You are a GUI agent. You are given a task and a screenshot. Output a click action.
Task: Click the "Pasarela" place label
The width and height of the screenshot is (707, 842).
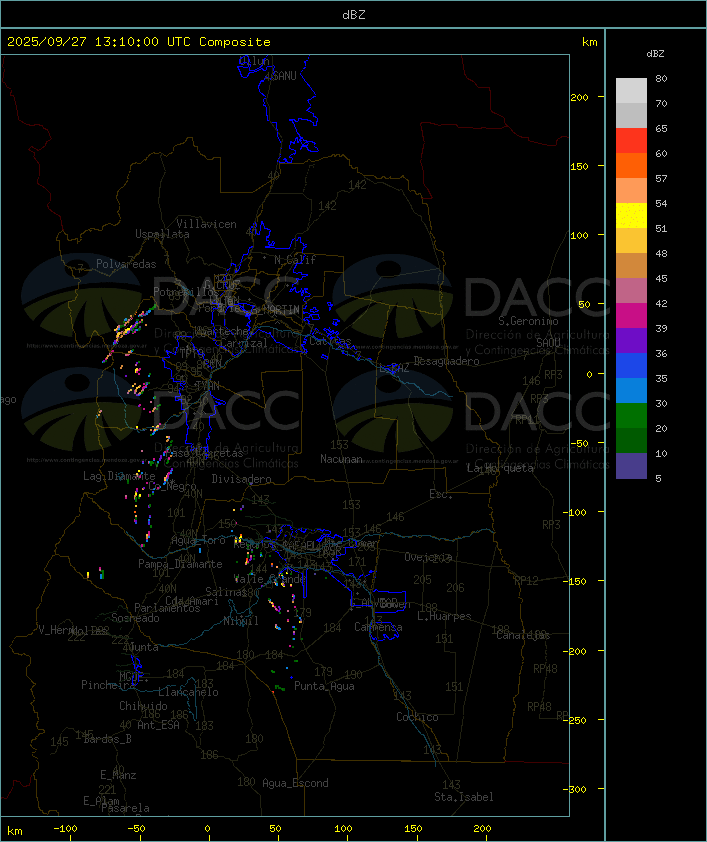point(125,808)
